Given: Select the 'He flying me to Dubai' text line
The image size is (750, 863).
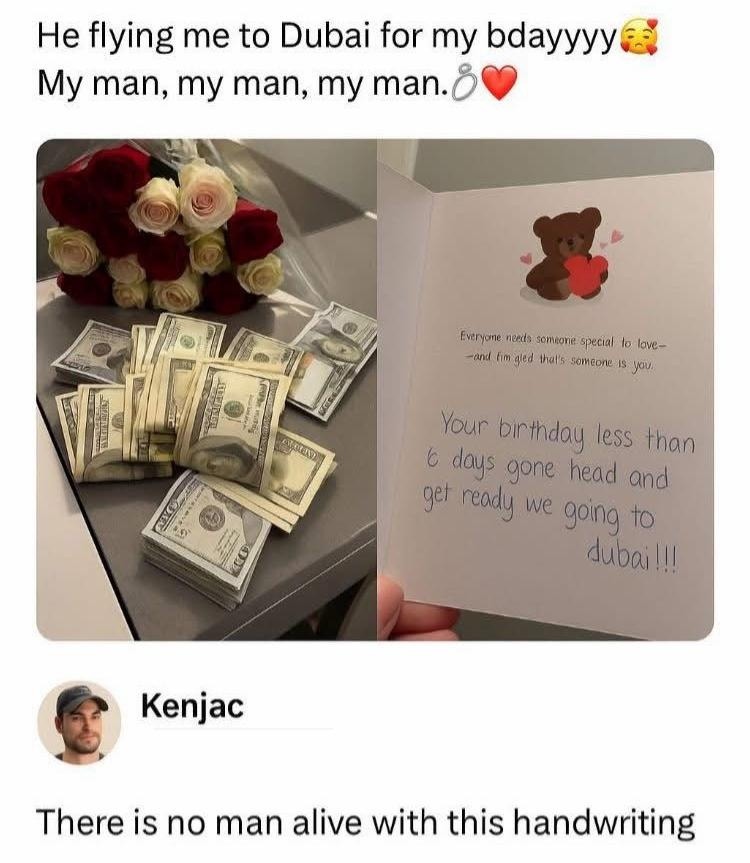Looking at the screenshot, I should tap(347, 37).
